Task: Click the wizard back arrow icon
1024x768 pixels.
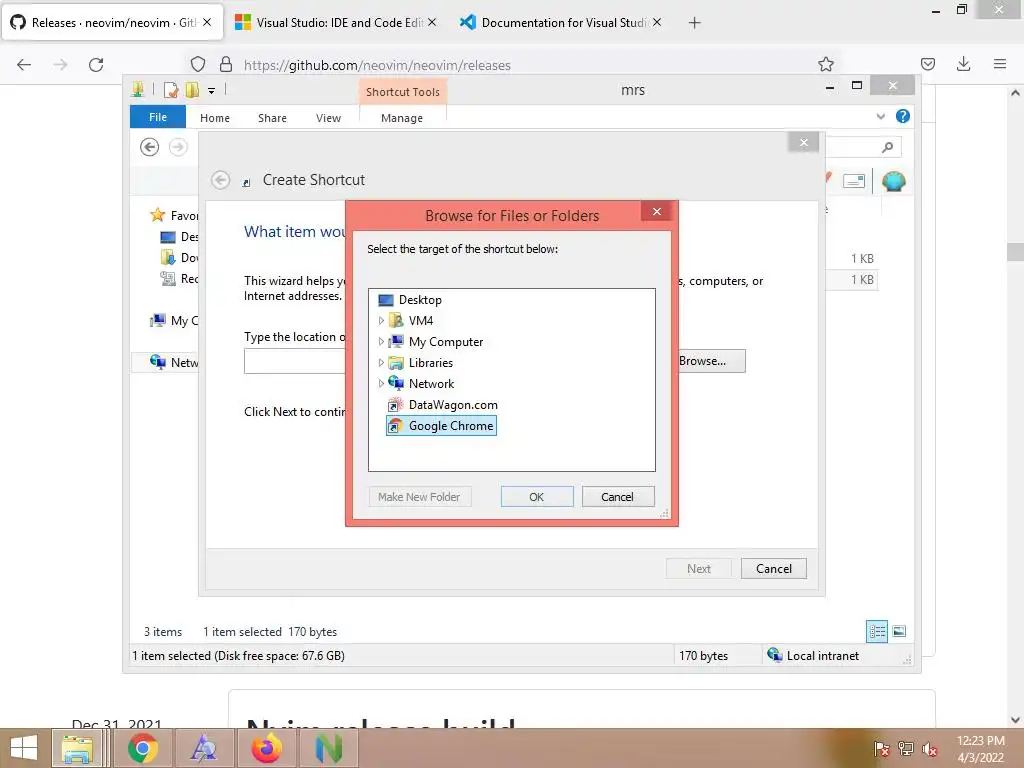Action: [221, 180]
